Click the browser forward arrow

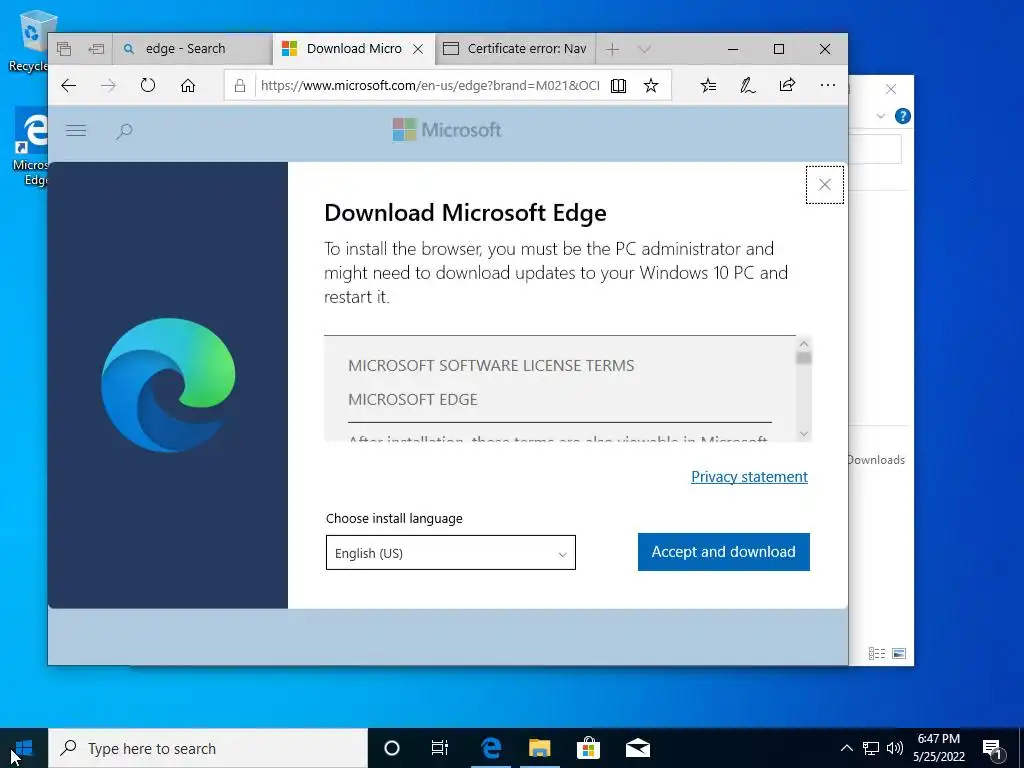[x=108, y=86]
